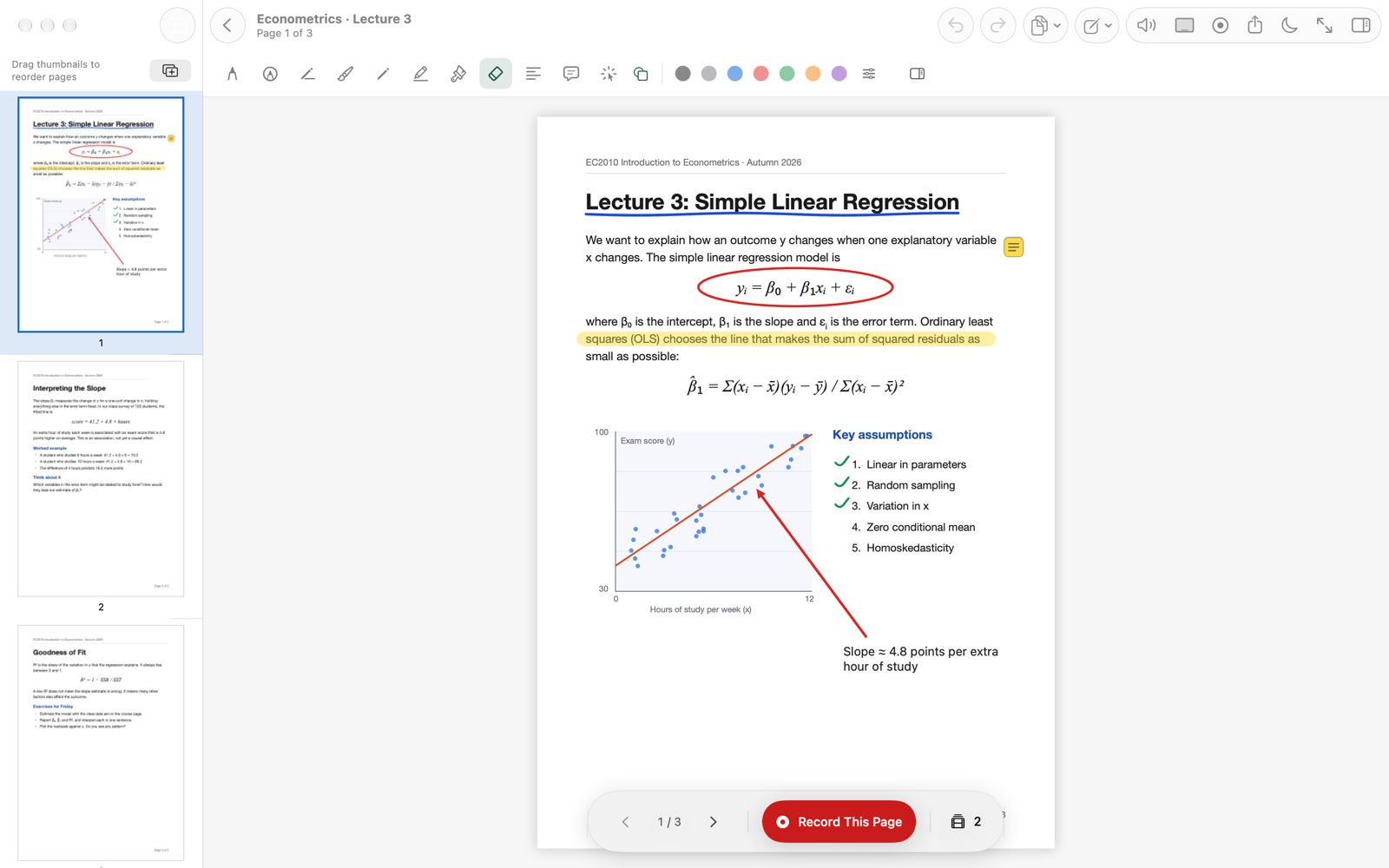Pick the light gray color swatch

tap(709, 74)
